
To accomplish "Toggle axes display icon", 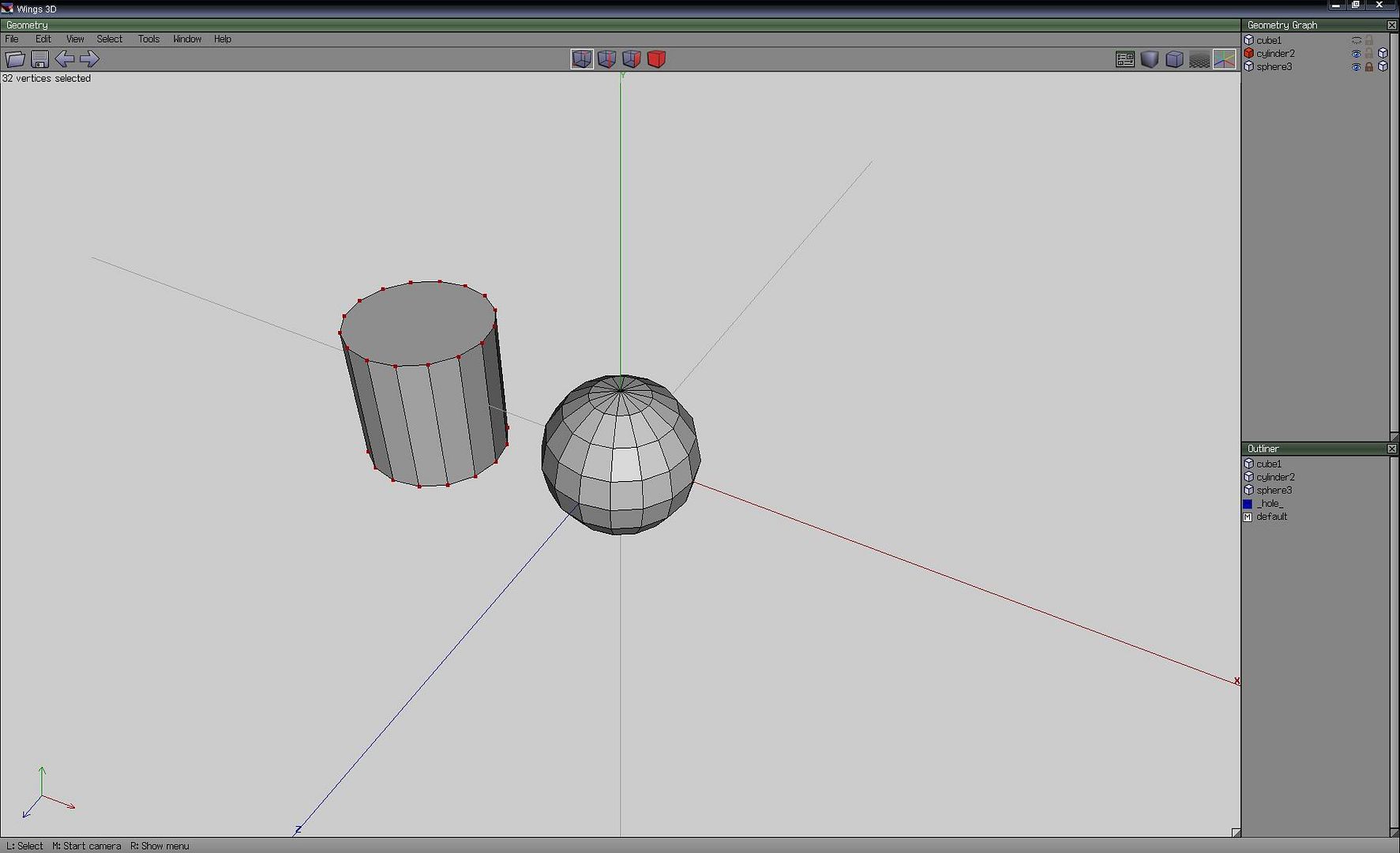I will (1225, 59).
